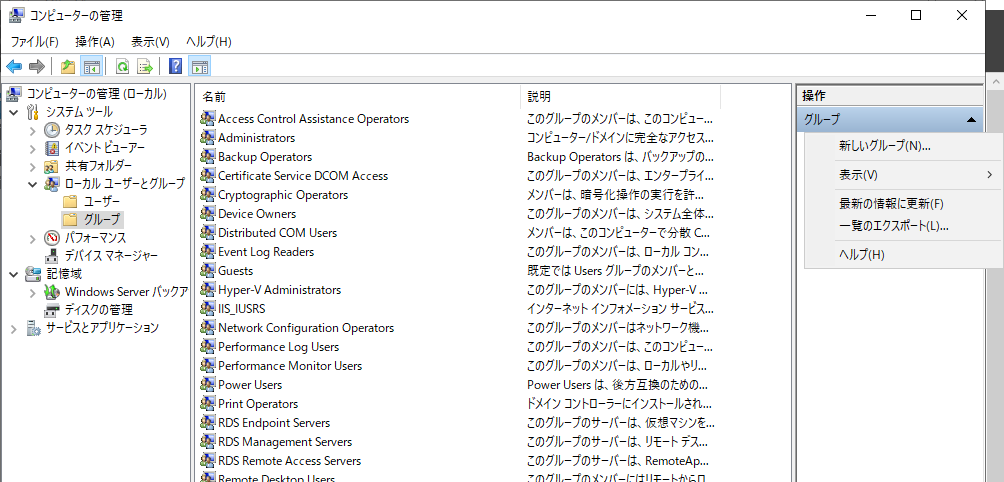
Task: Expand the イベント ビューアー tree node
Action: (33, 149)
